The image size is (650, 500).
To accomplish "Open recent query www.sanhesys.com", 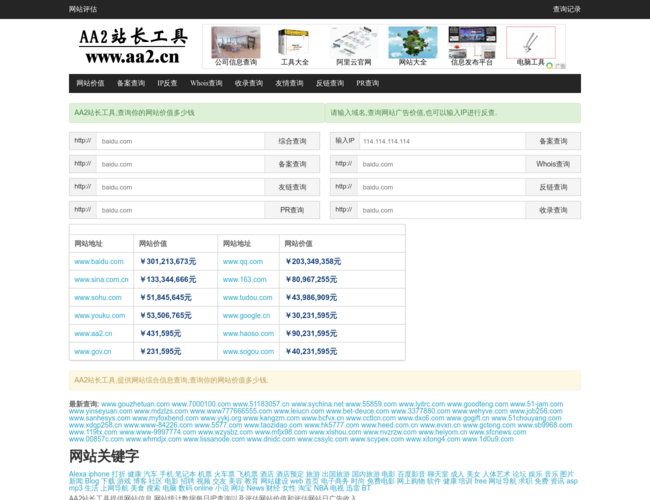I will tap(99, 418).
